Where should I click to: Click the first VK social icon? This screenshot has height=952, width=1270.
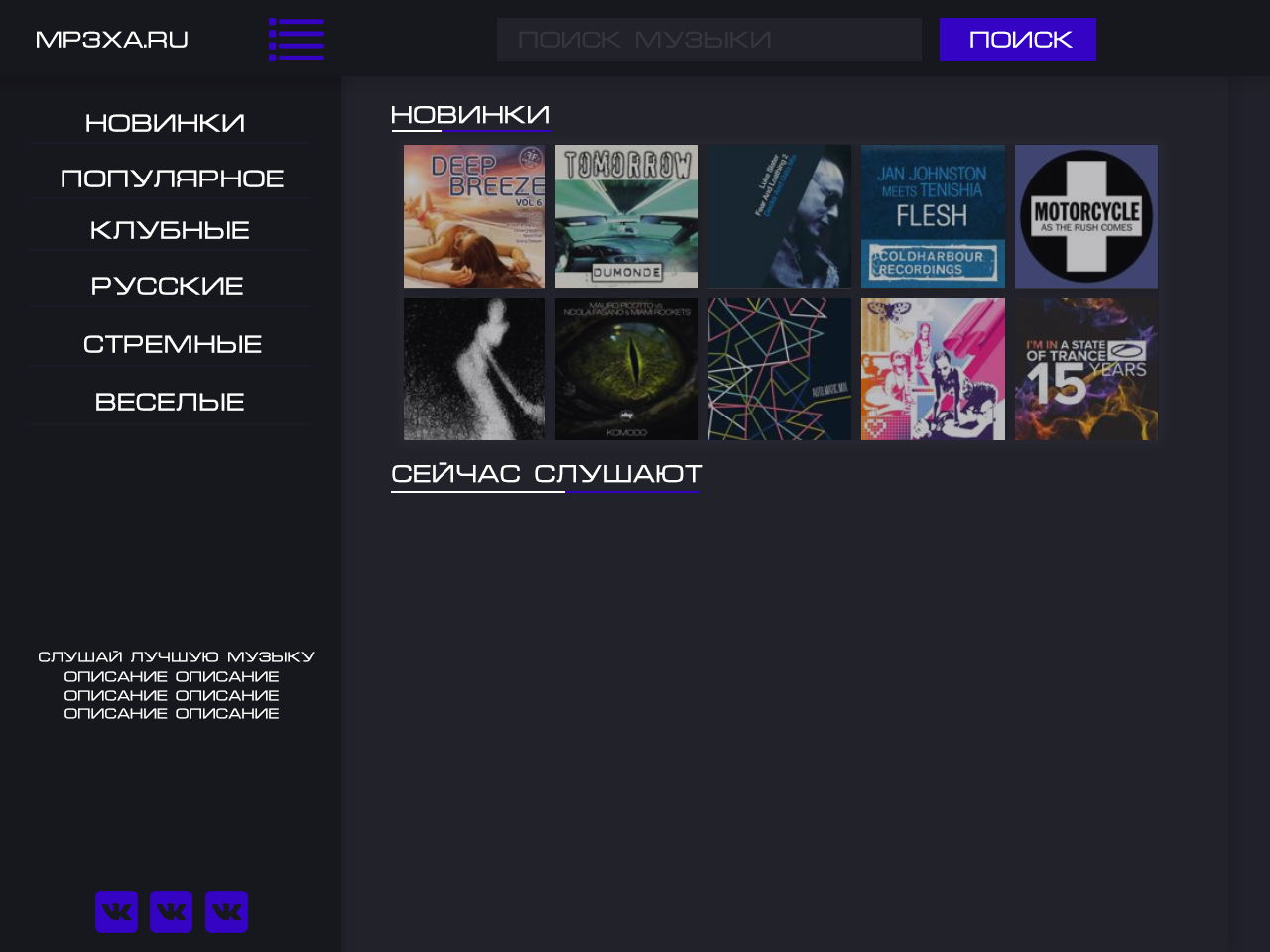tap(116, 911)
